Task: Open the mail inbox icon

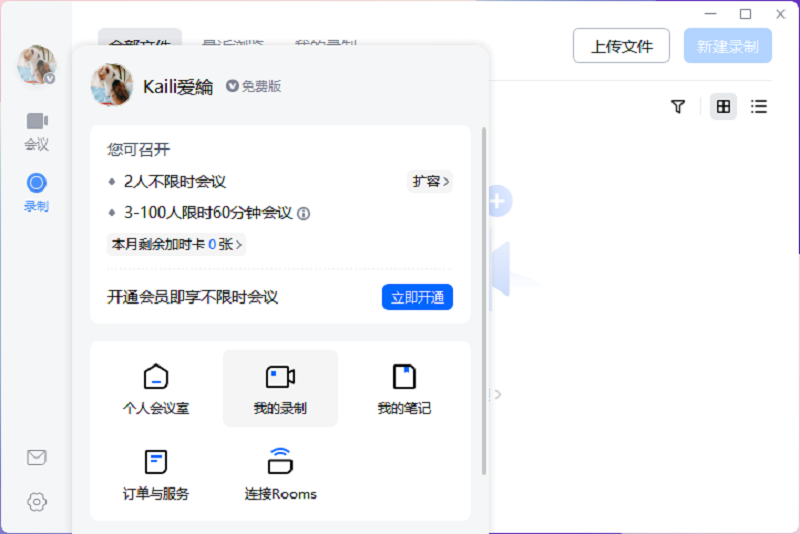Action: (x=37, y=458)
